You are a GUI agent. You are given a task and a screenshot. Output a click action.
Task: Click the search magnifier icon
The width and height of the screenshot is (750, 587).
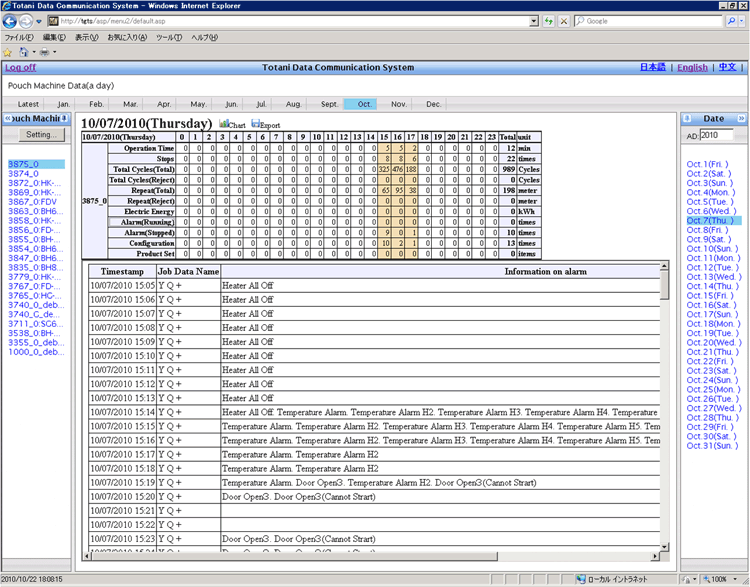click(731, 22)
